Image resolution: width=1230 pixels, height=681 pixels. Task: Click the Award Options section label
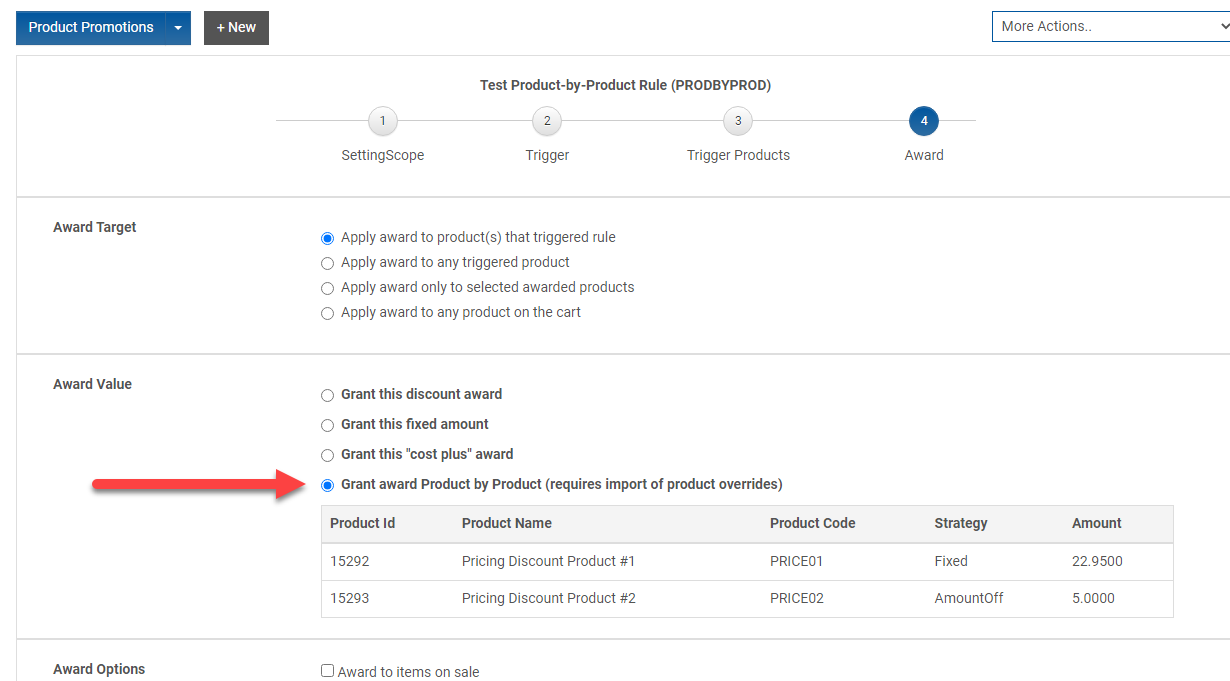tap(99, 669)
